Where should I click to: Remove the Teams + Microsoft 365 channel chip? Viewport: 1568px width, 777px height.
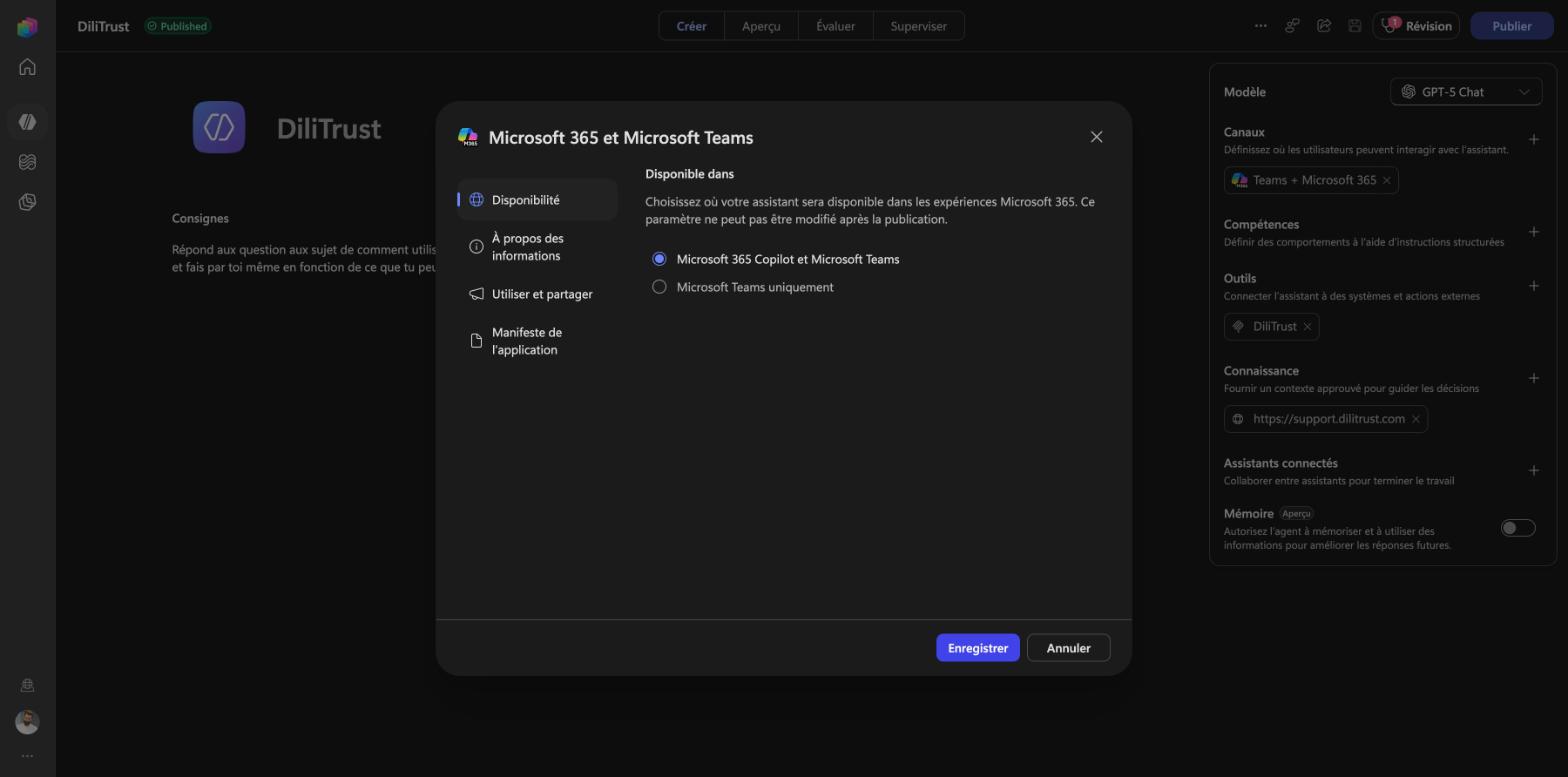(x=1386, y=181)
